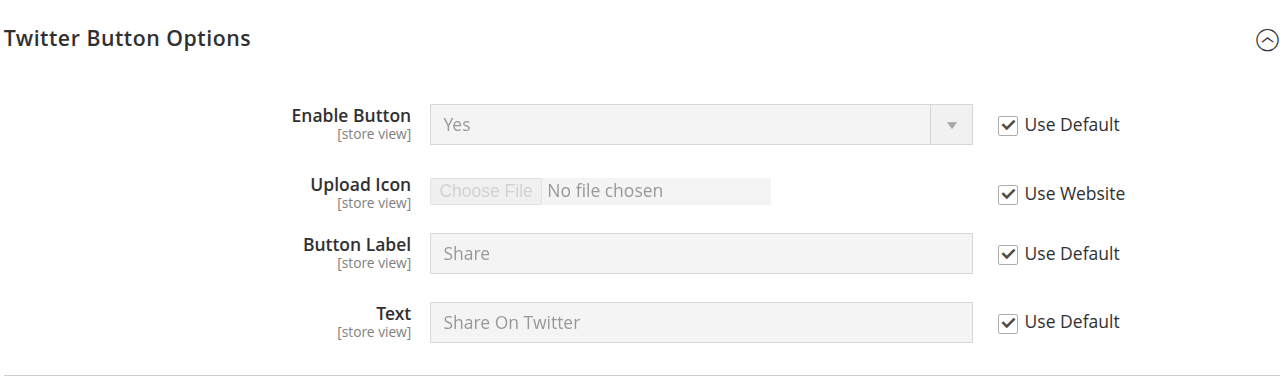The image size is (1280, 376).
Task: Click the Enable Button field label
Action: click(351, 116)
